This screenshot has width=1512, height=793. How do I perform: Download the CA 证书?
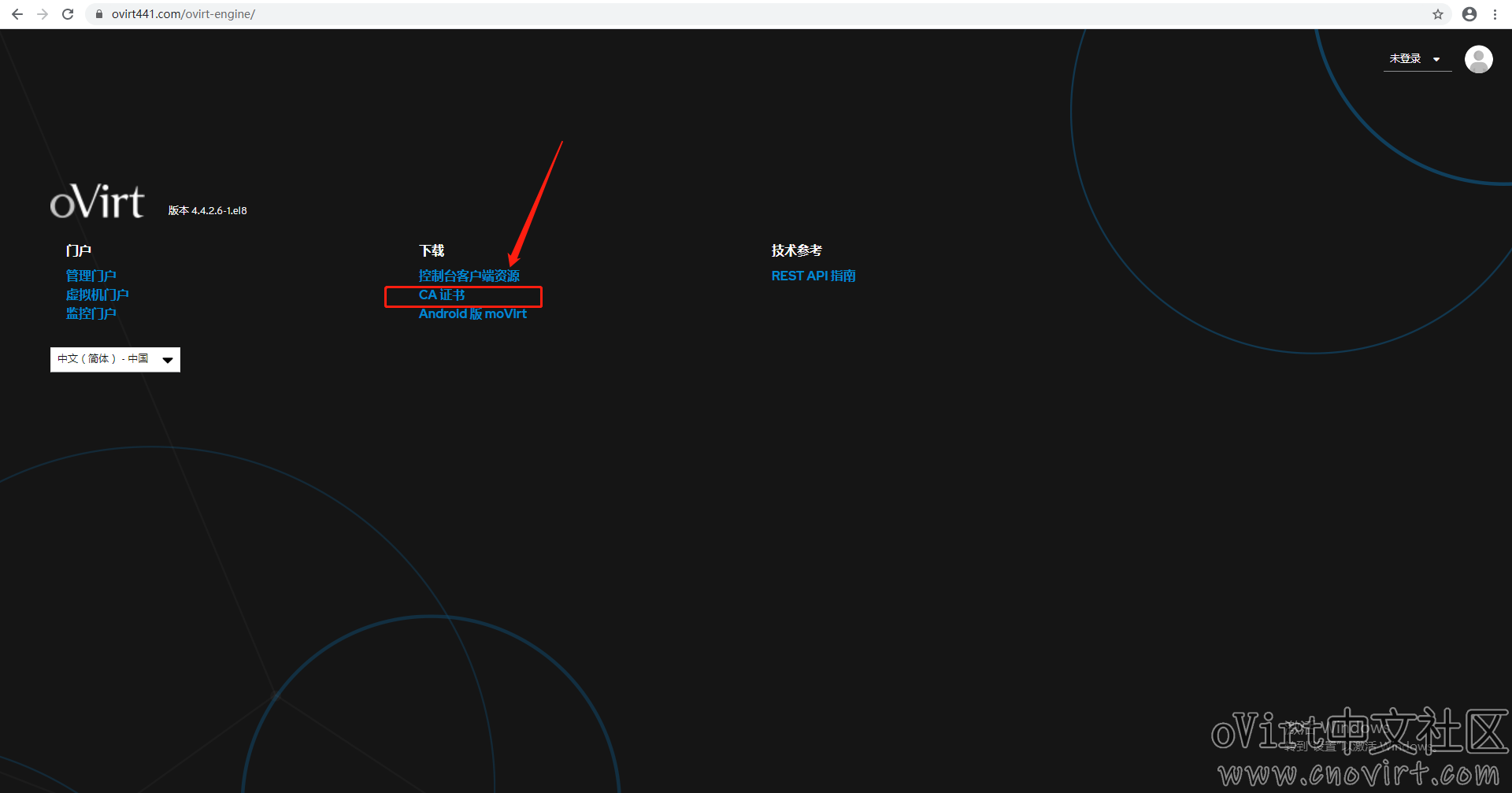[442, 295]
